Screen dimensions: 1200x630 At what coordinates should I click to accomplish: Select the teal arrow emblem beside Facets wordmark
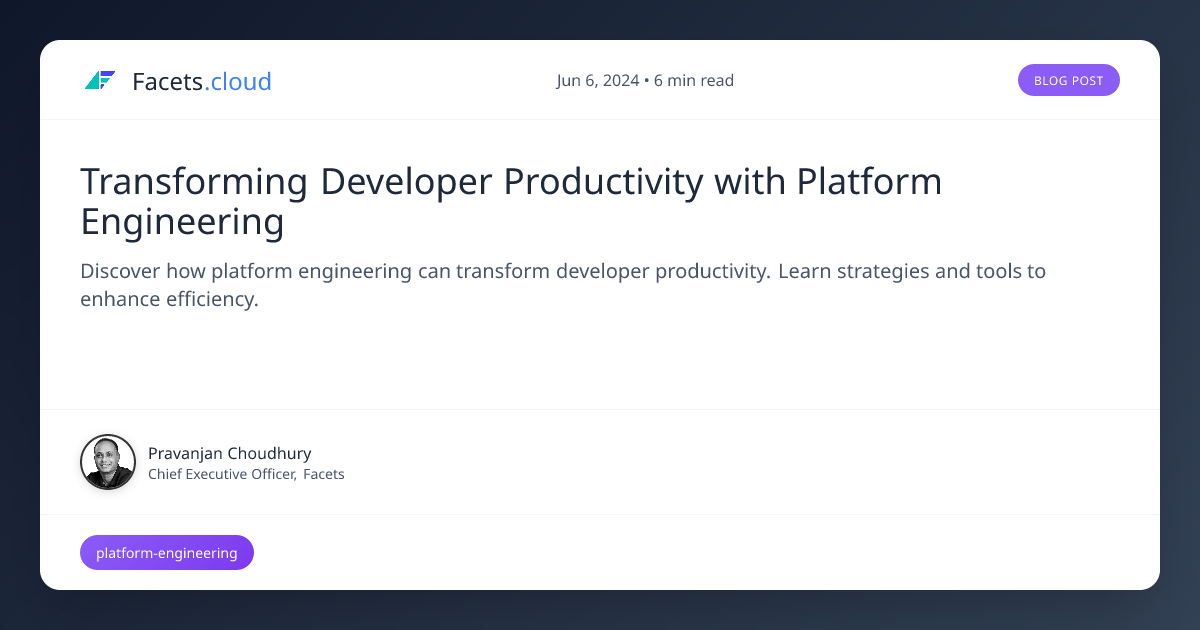[101, 80]
